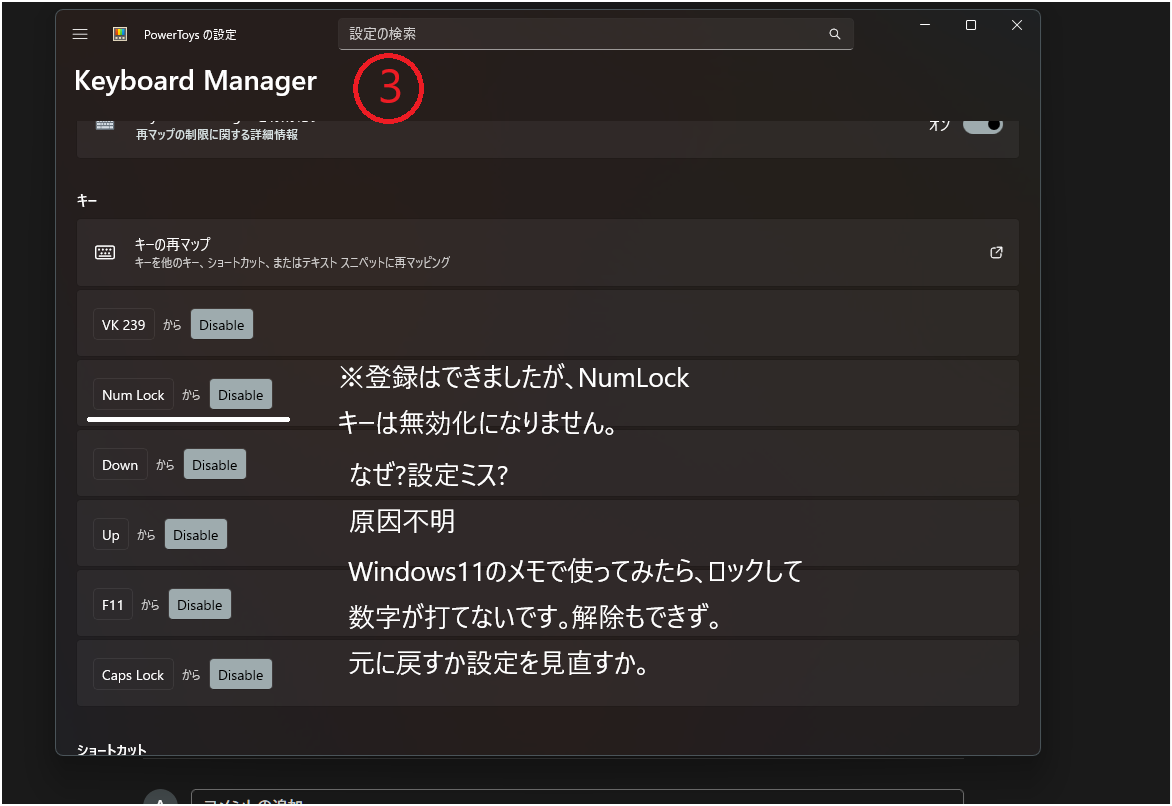Select the F11 key label
The image size is (1172, 806).
[113, 605]
